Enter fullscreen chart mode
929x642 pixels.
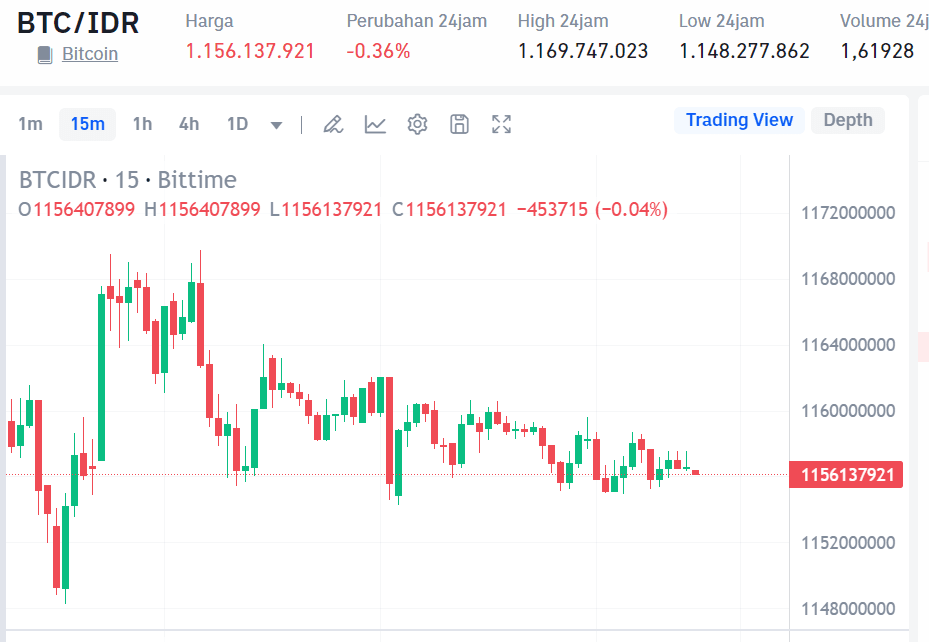(501, 124)
